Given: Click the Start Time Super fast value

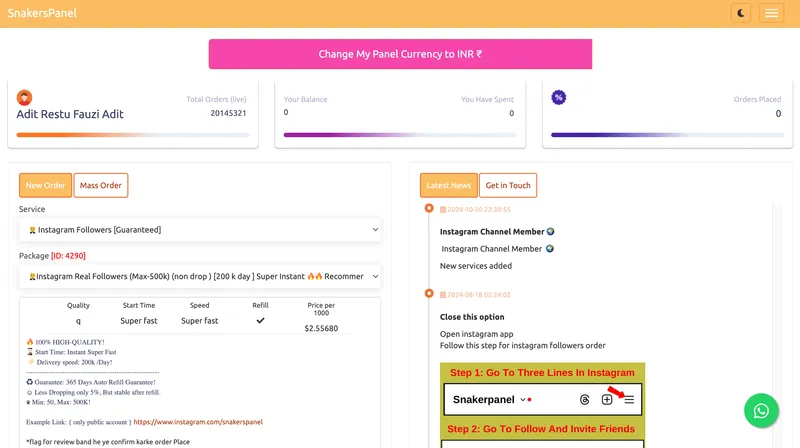Looking at the screenshot, I should pyautogui.click(x=139, y=321).
